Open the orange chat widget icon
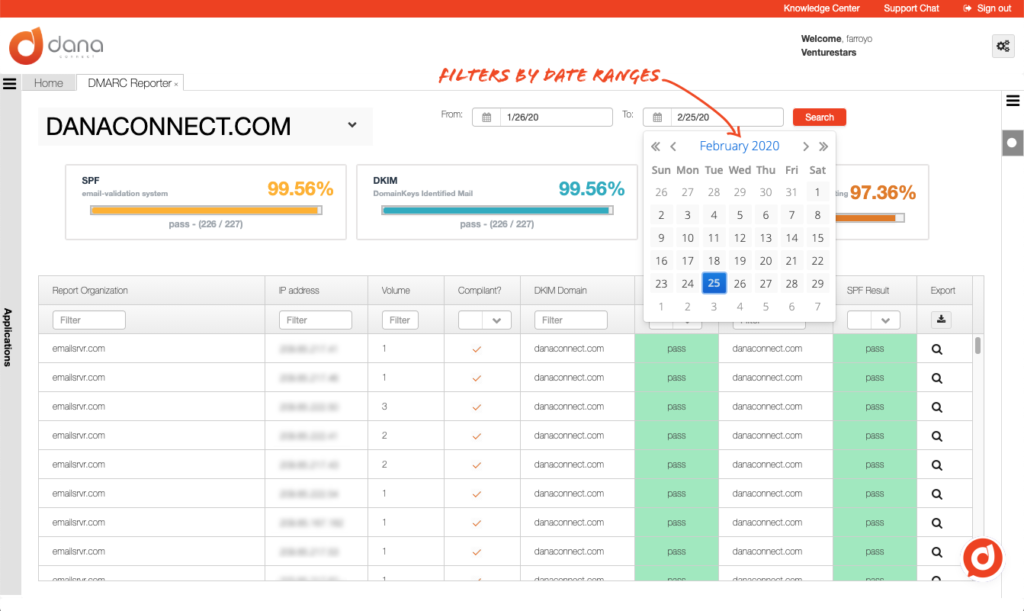Image resolution: width=1024 pixels, height=611 pixels. click(x=982, y=559)
